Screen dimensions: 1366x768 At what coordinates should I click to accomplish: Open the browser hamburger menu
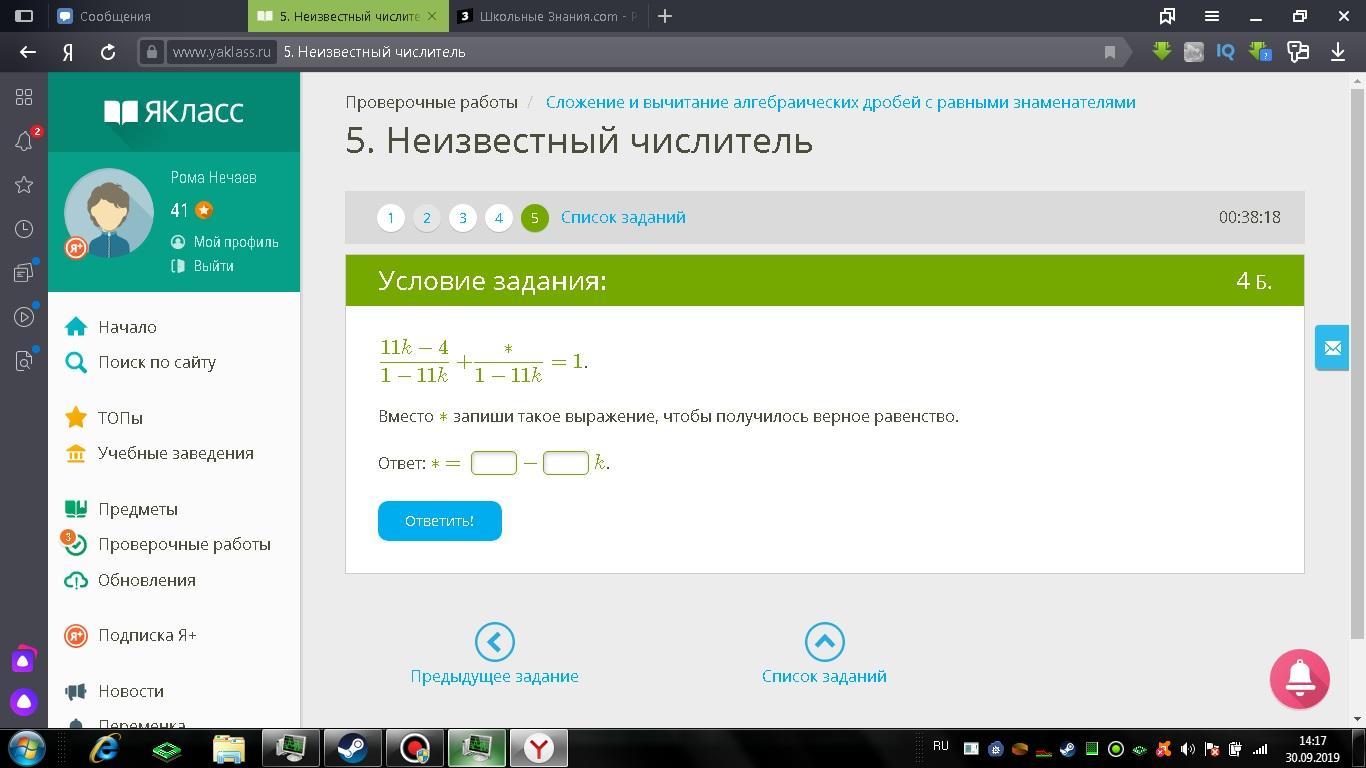[x=1212, y=16]
